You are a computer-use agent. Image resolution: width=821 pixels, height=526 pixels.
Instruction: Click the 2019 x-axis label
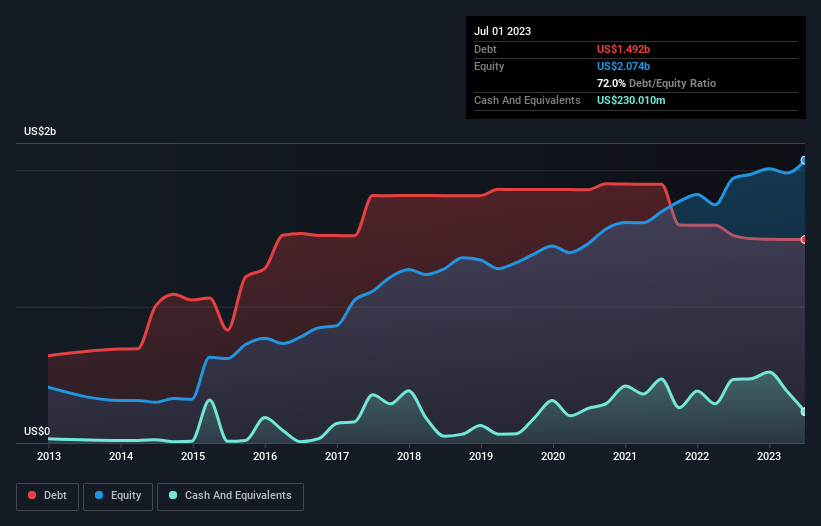pyautogui.click(x=481, y=456)
